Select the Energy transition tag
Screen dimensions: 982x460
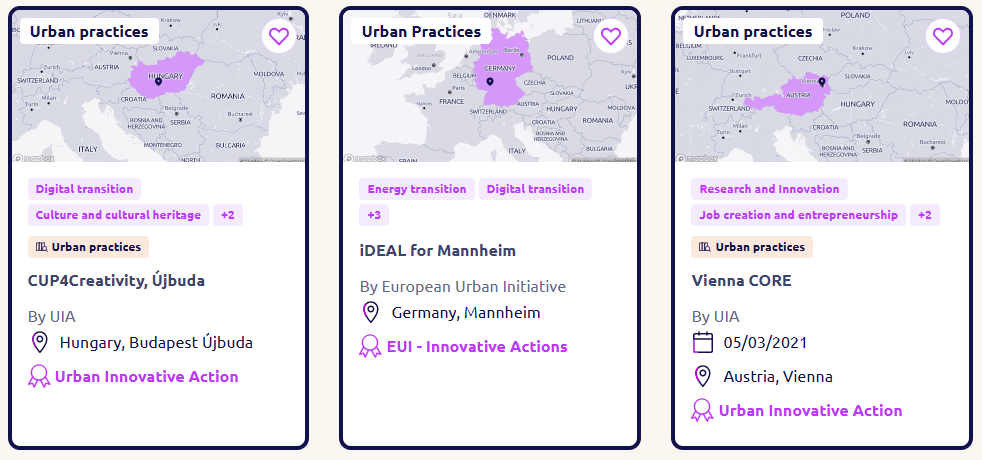[417, 189]
